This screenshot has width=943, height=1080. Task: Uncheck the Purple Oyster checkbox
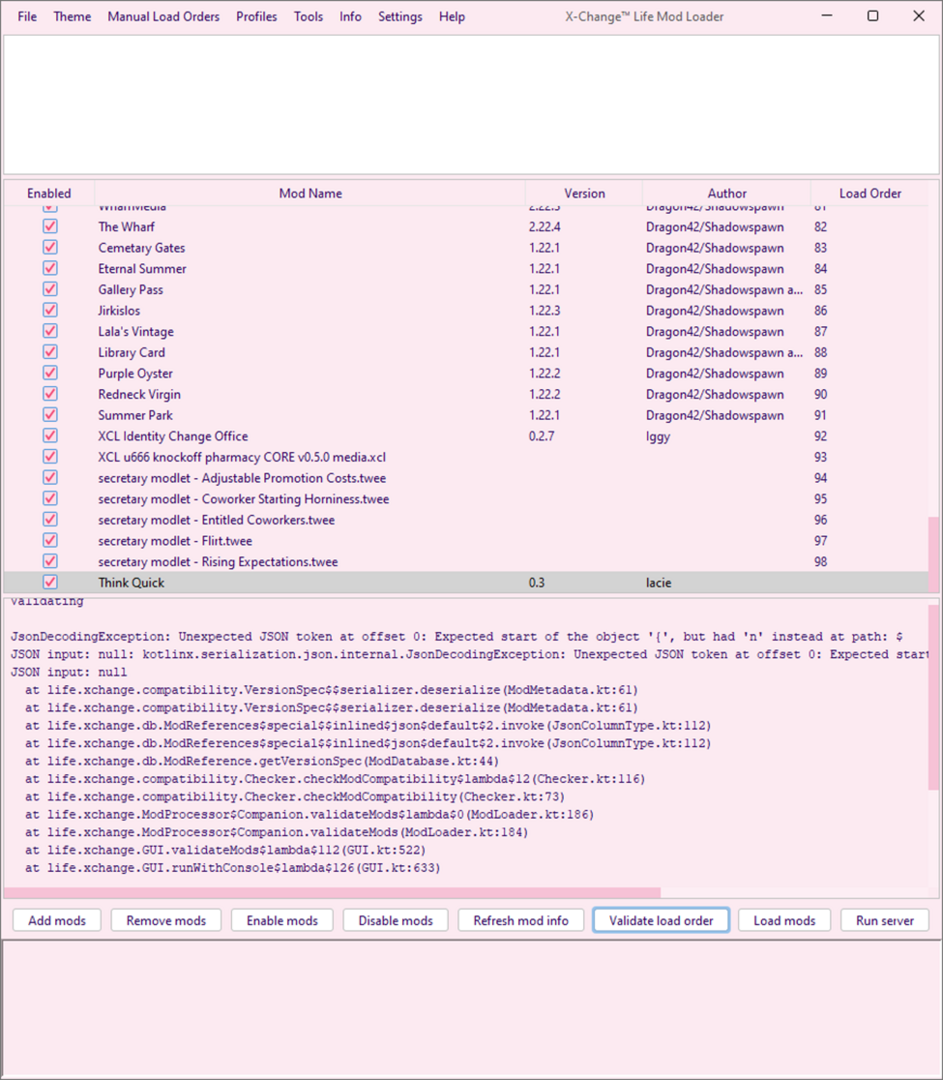[50, 373]
